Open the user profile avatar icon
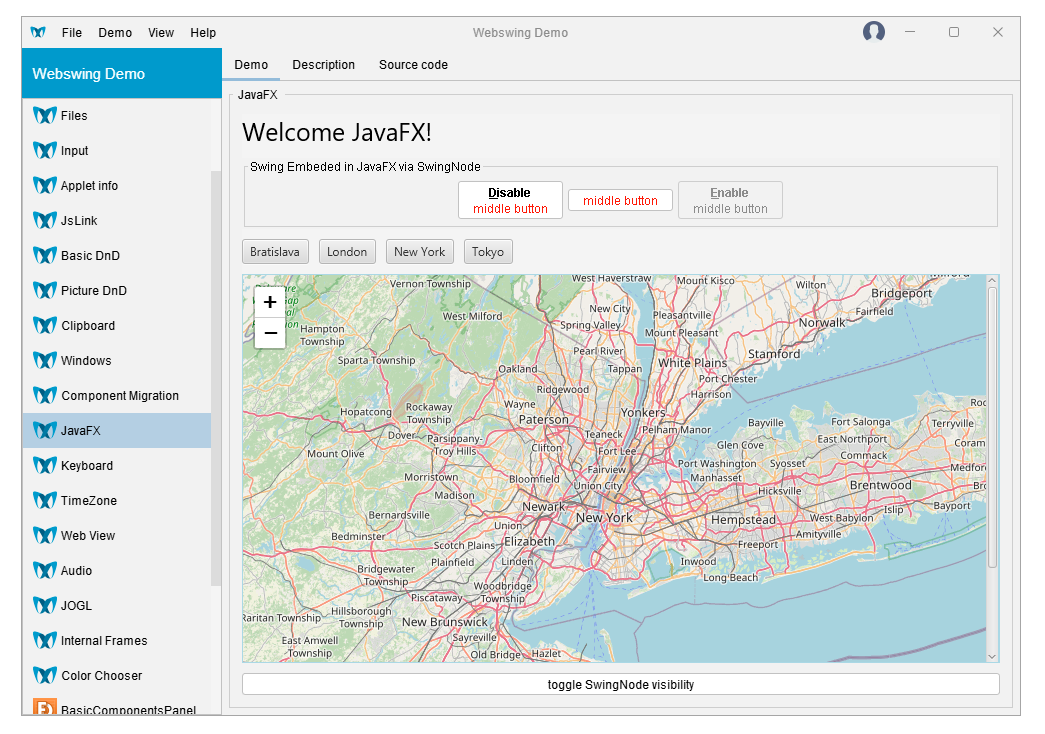Screen dimensions: 1045x734 [x=874, y=31]
